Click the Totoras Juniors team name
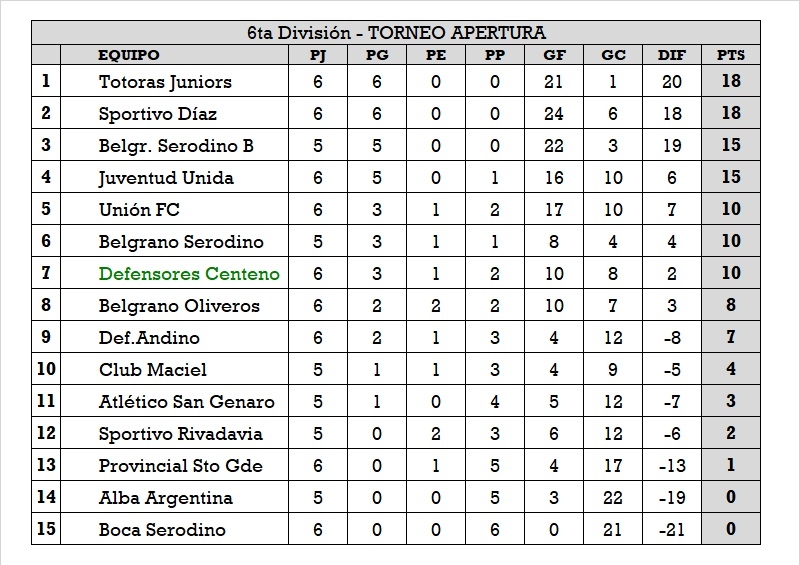The image size is (799, 565). pos(165,82)
